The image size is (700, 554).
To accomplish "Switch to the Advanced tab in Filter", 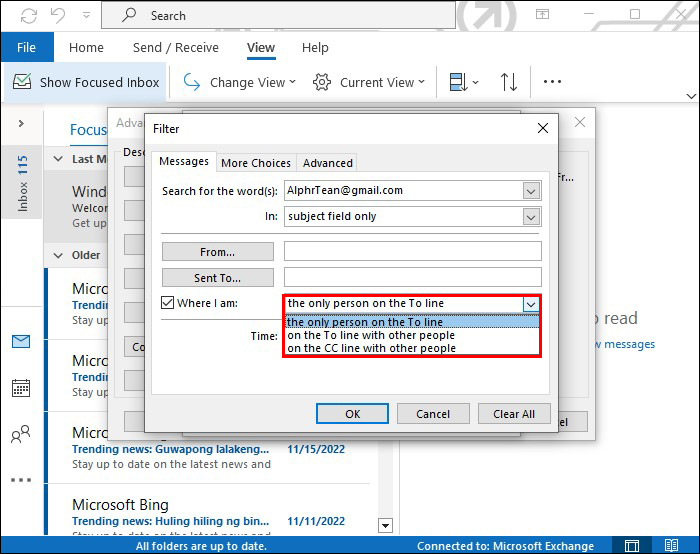I will (x=328, y=163).
